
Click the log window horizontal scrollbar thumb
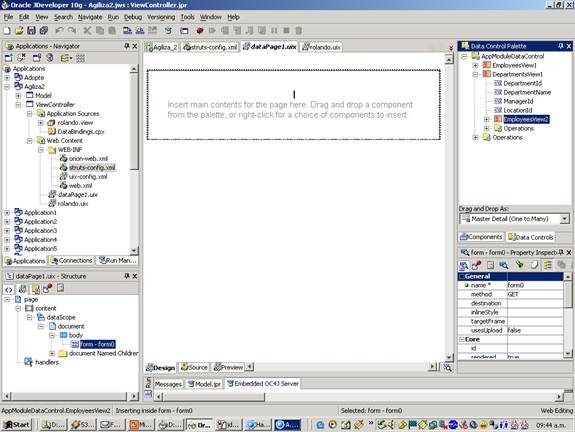coord(213,397)
